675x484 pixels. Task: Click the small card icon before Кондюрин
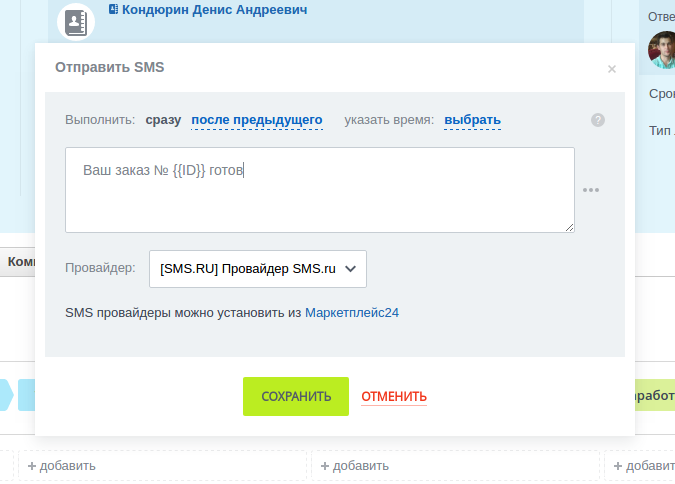tap(114, 10)
